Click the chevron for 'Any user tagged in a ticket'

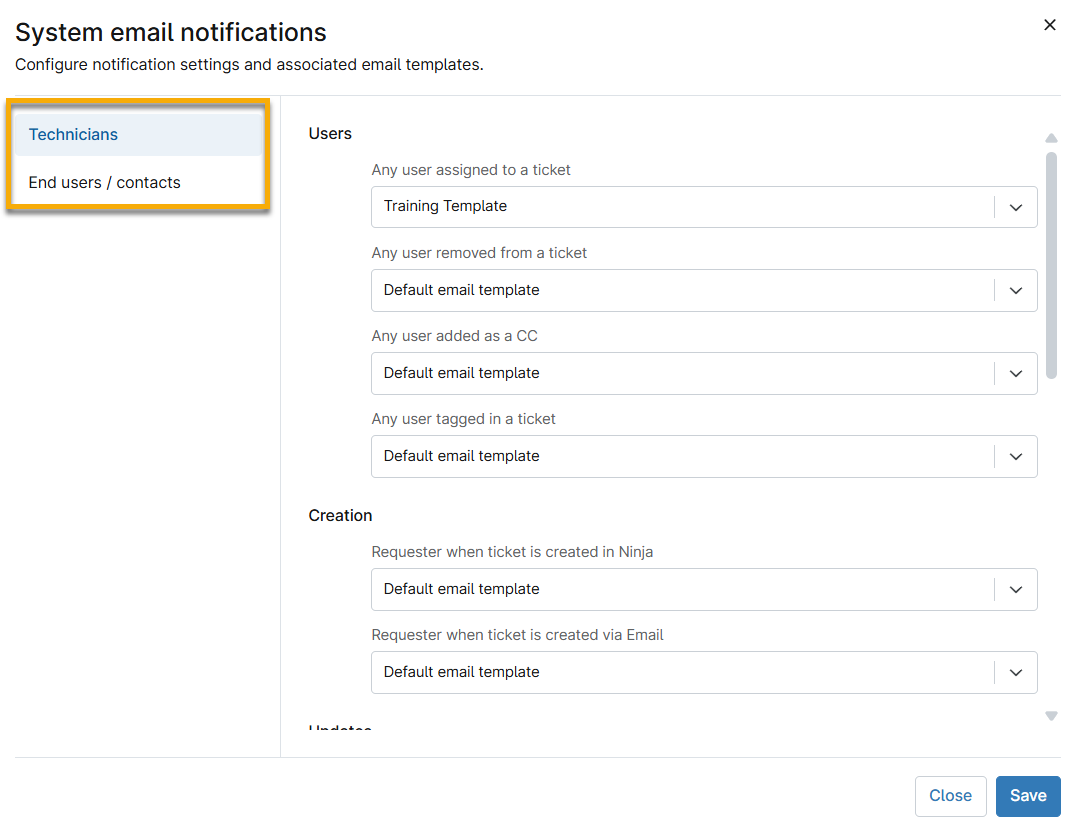coord(1016,456)
